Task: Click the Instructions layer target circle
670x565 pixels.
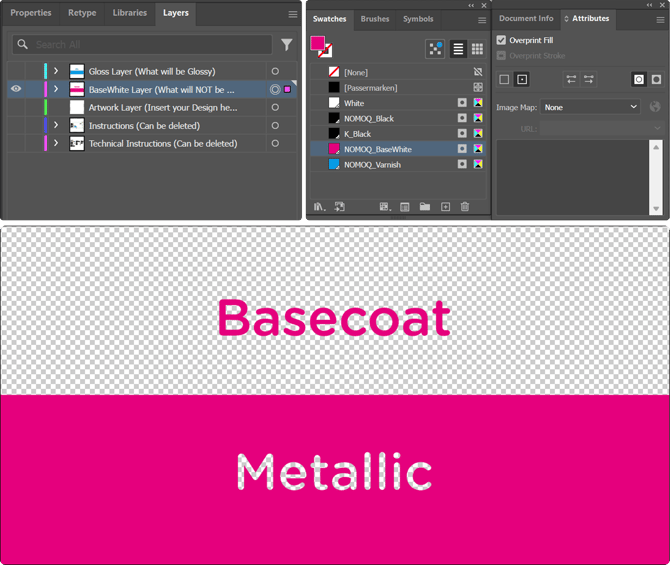Action: click(275, 125)
